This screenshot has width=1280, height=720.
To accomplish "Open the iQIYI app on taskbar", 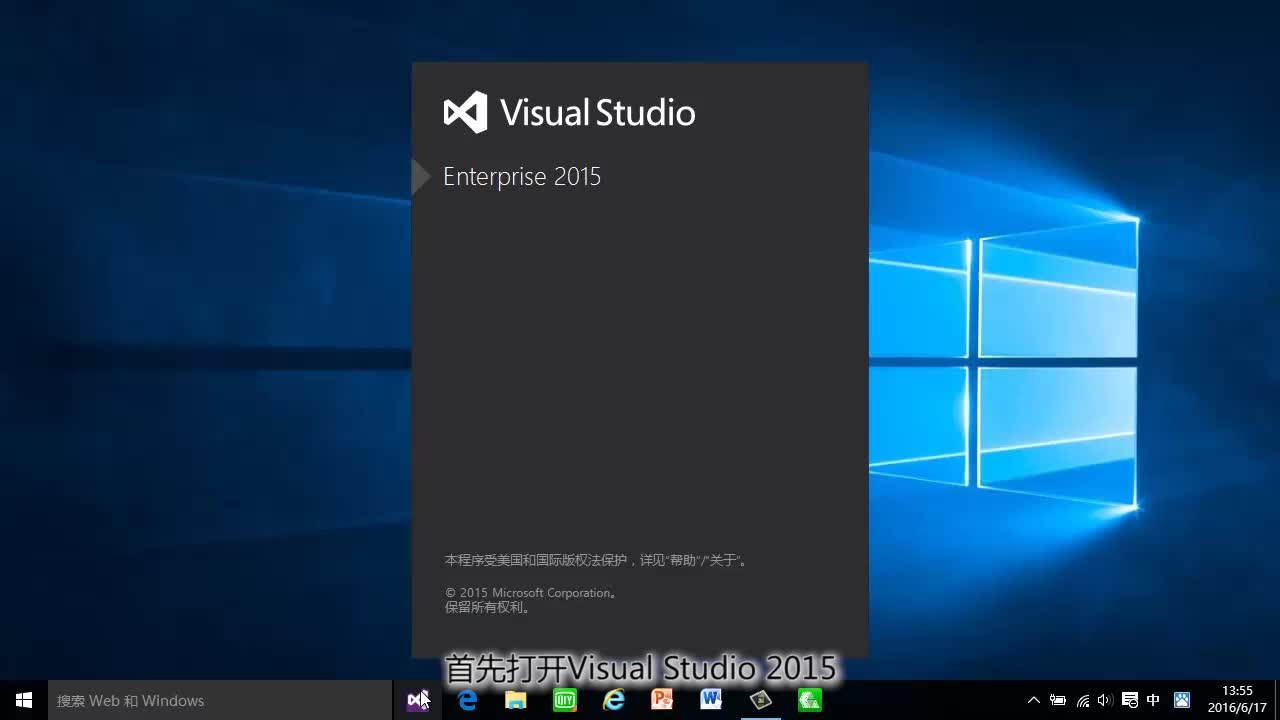I will point(565,701).
